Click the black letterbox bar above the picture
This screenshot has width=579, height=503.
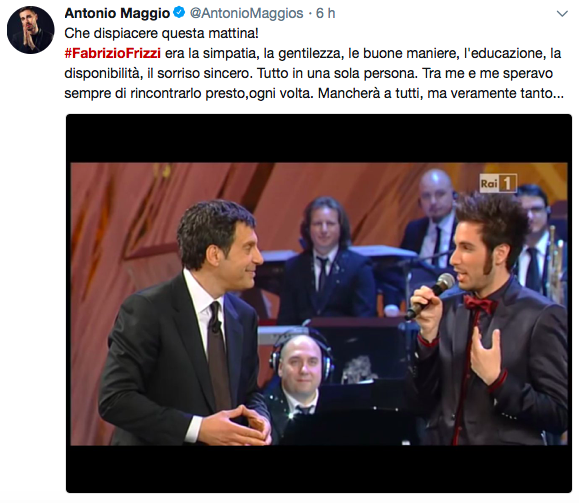coord(319,138)
